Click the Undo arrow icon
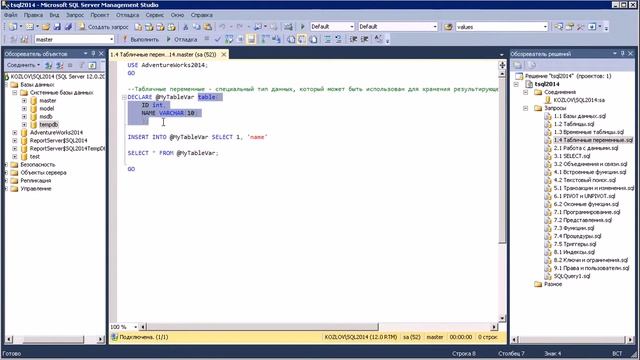Screen dimensions: 640x360 pyautogui.click(x=222, y=27)
